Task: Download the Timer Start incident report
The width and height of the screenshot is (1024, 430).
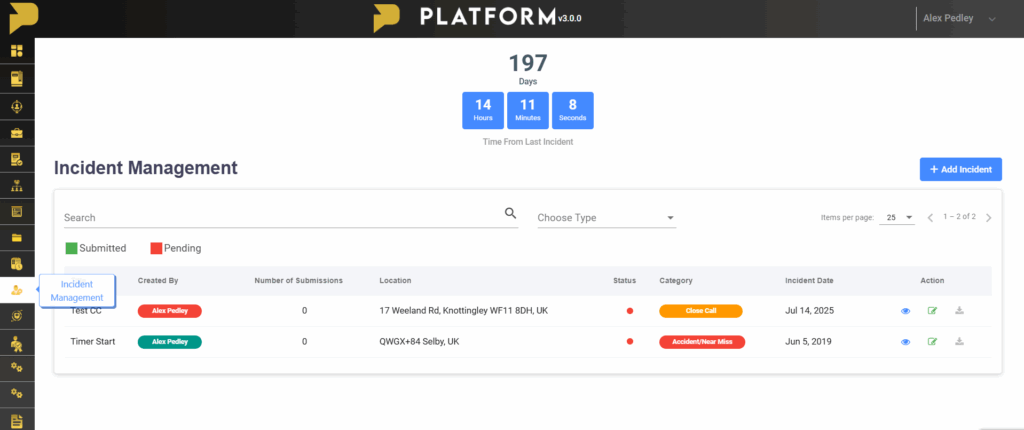Action: pyautogui.click(x=959, y=342)
